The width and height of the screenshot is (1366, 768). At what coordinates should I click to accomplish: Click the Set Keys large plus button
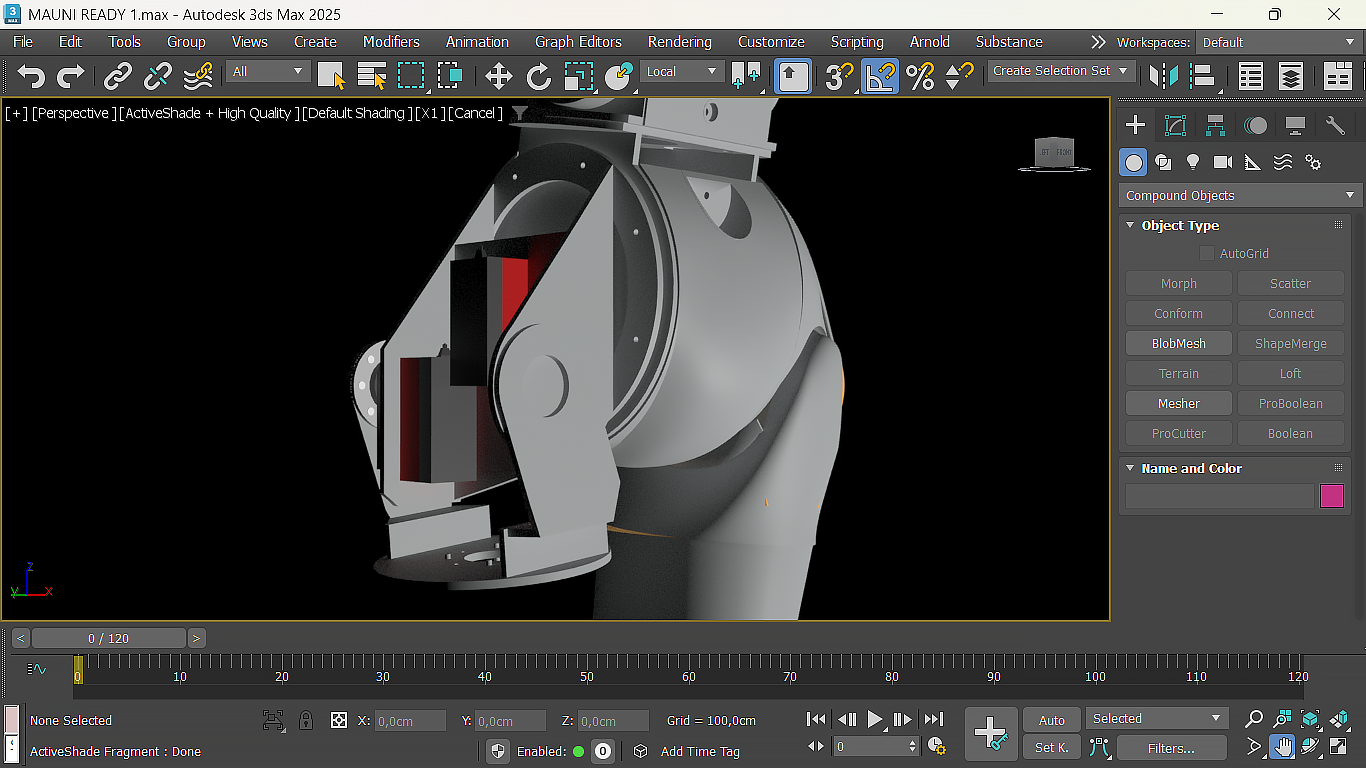point(991,733)
